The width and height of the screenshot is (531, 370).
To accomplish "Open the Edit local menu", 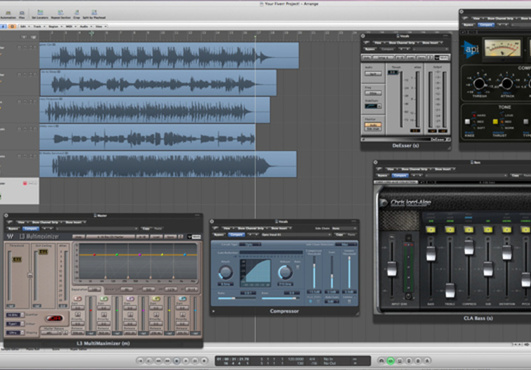I will coord(24,26).
